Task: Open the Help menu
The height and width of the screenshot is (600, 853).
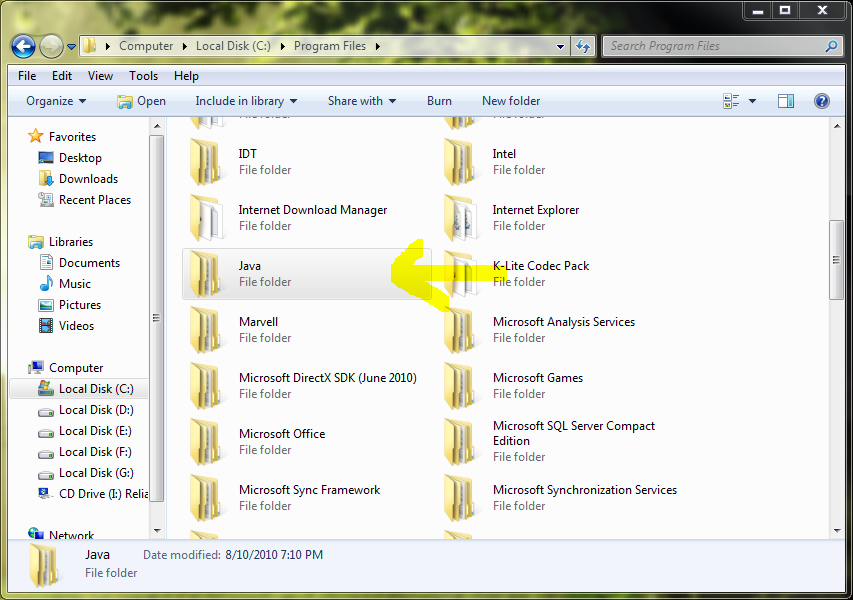Action: coord(186,76)
